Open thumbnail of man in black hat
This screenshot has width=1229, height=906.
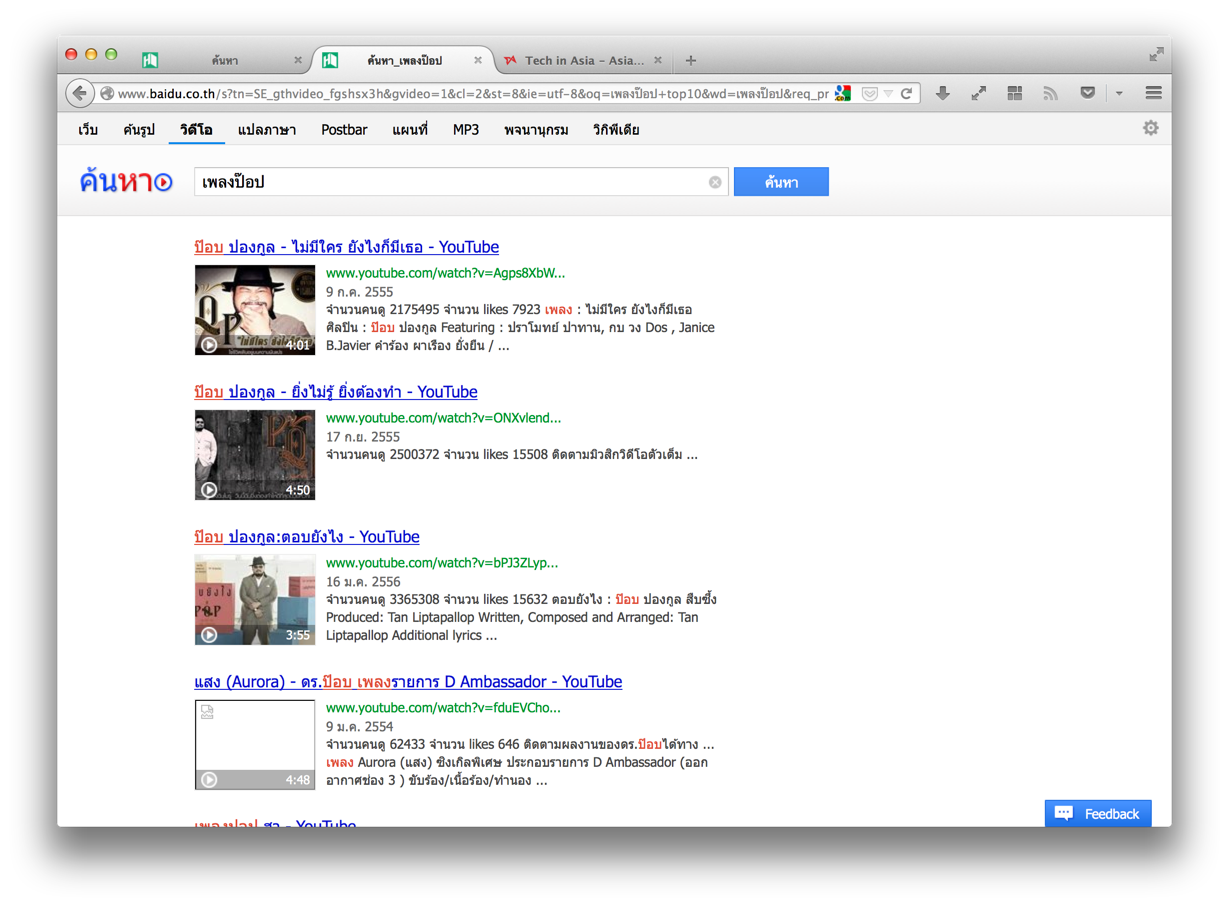coord(255,310)
